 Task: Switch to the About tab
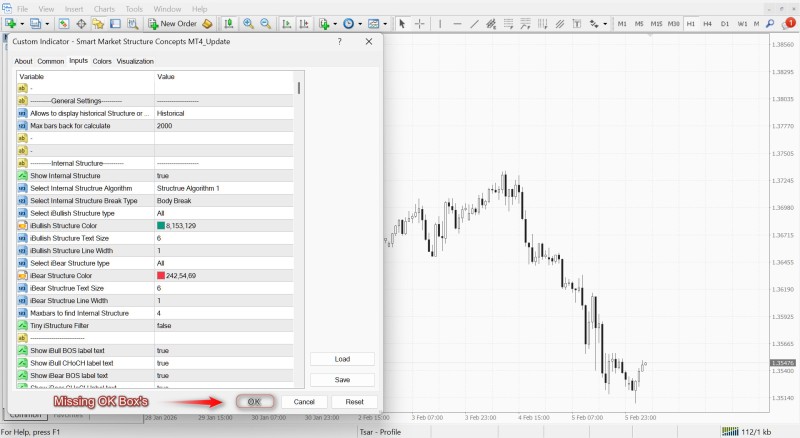[x=23, y=61]
